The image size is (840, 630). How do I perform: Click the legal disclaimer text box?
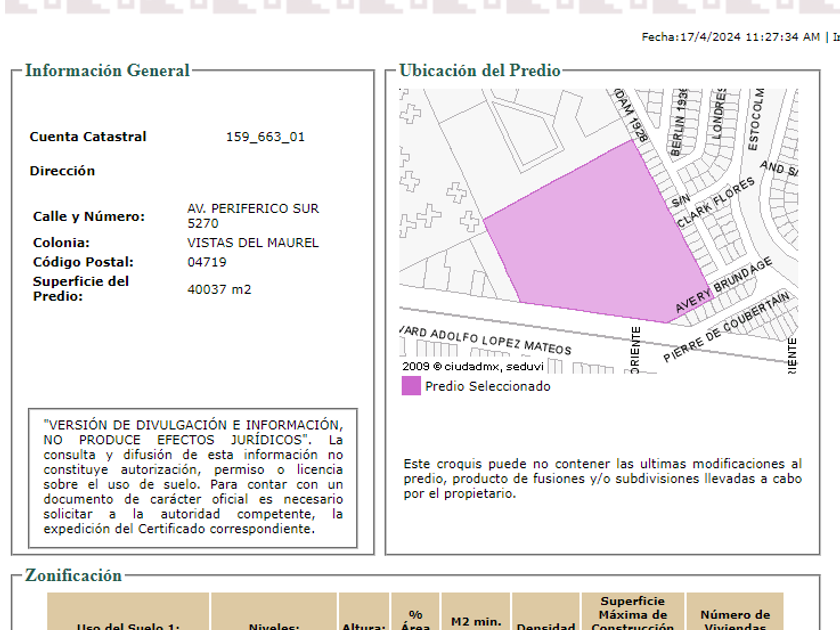pos(193,477)
